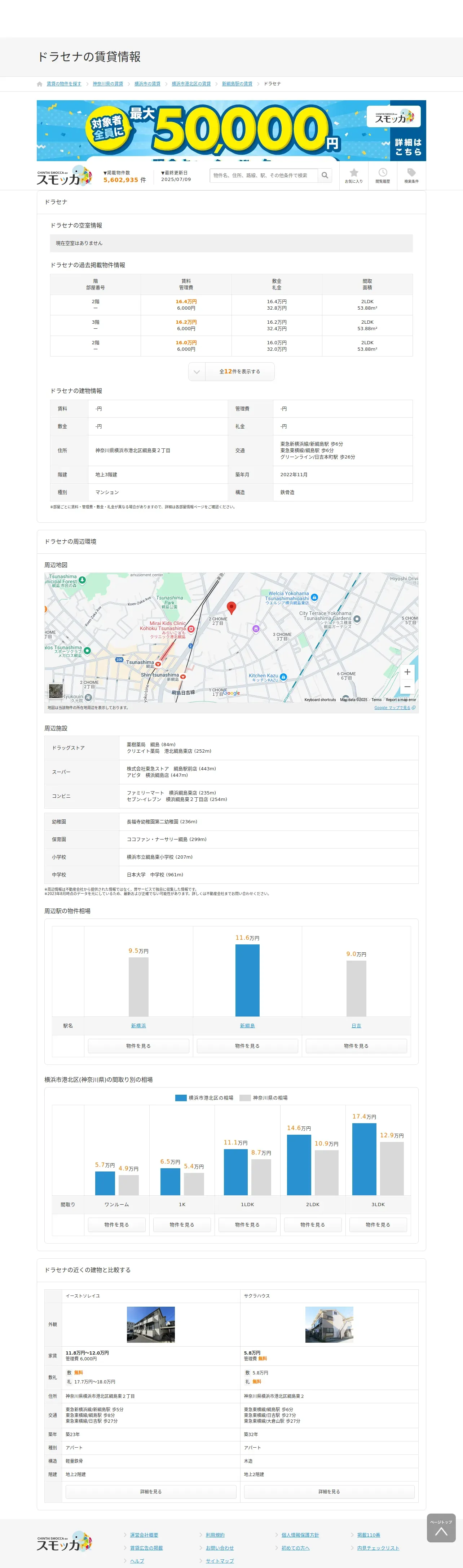This screenshot has width=463, height=1568.
Task: Open 初めての方へ footer link
Action: tap(295, 1548)
